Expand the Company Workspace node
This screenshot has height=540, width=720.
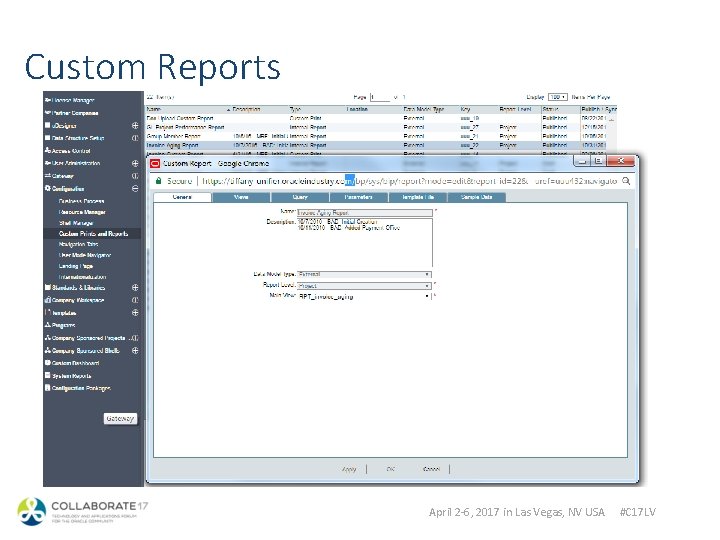(135, 300)
